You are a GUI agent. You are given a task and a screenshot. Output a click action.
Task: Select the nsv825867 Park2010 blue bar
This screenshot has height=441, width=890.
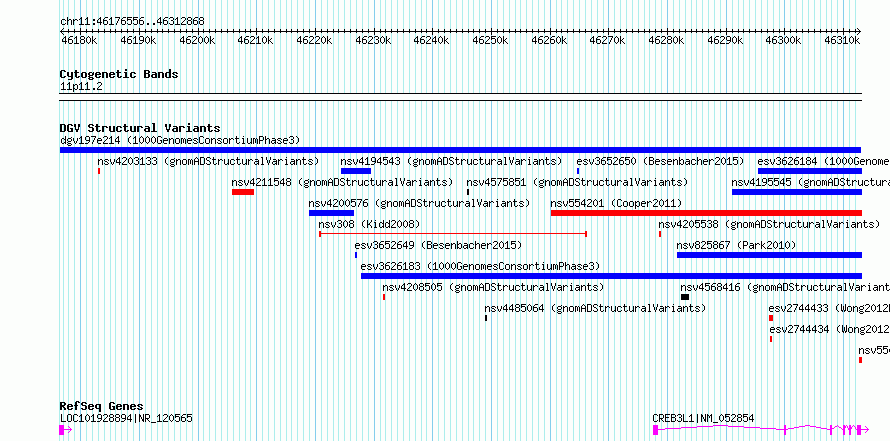point(769,255)
